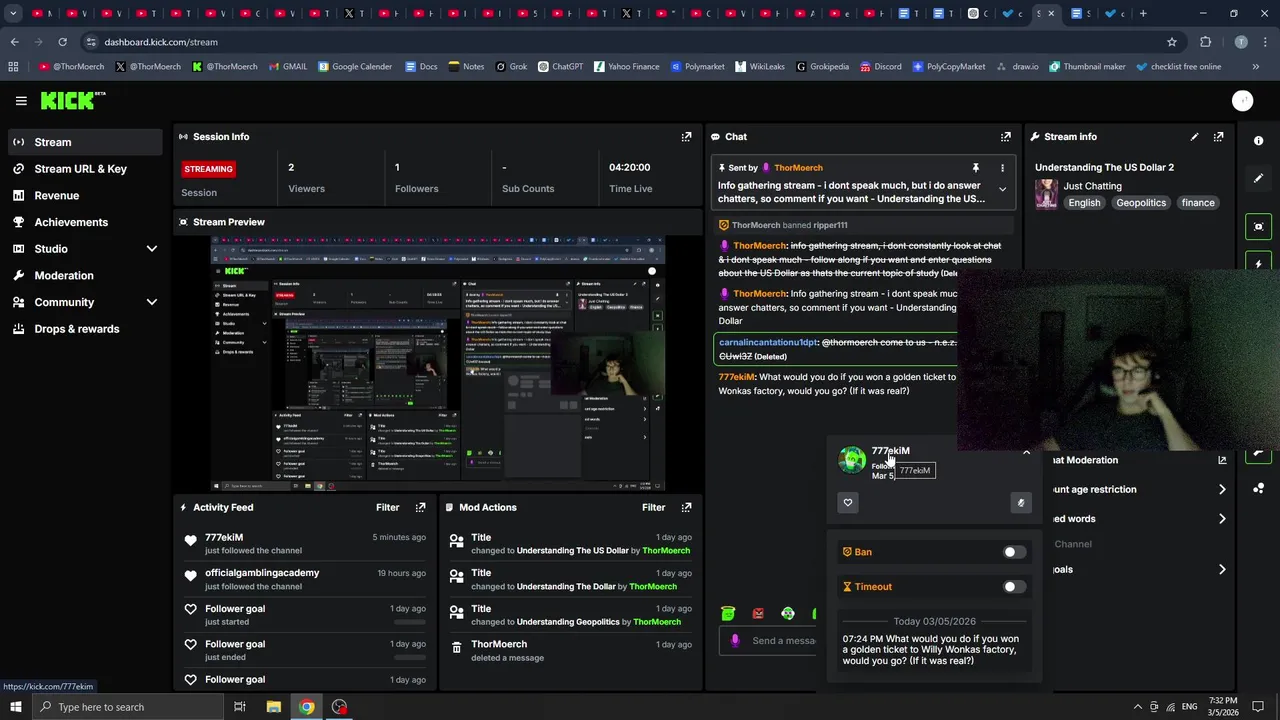Click the mute icon in 777ekiM user card
The height and width of the screenshot is (720, 1280).
pos(1020,503)
